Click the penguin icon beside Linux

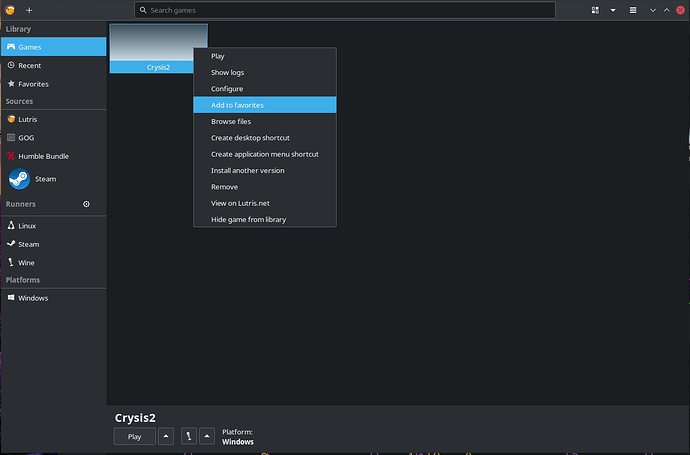click(11, 225)
